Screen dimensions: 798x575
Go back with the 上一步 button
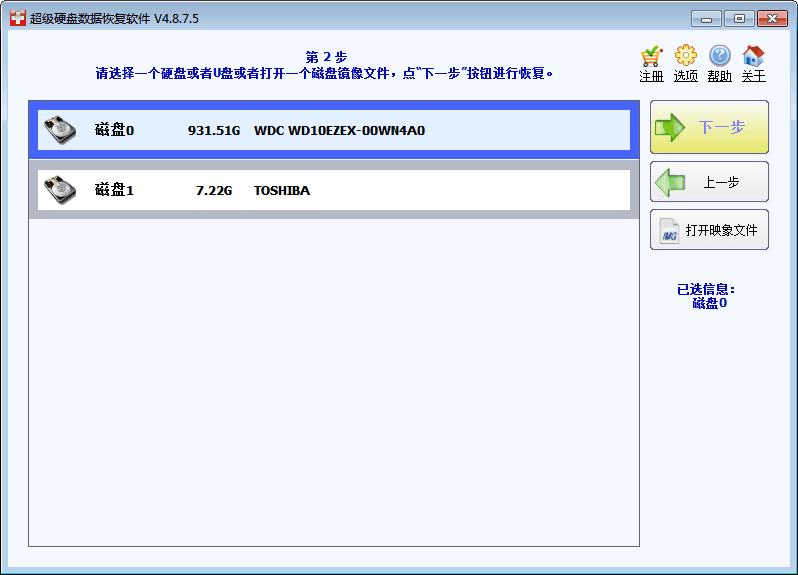coord(709,182)
